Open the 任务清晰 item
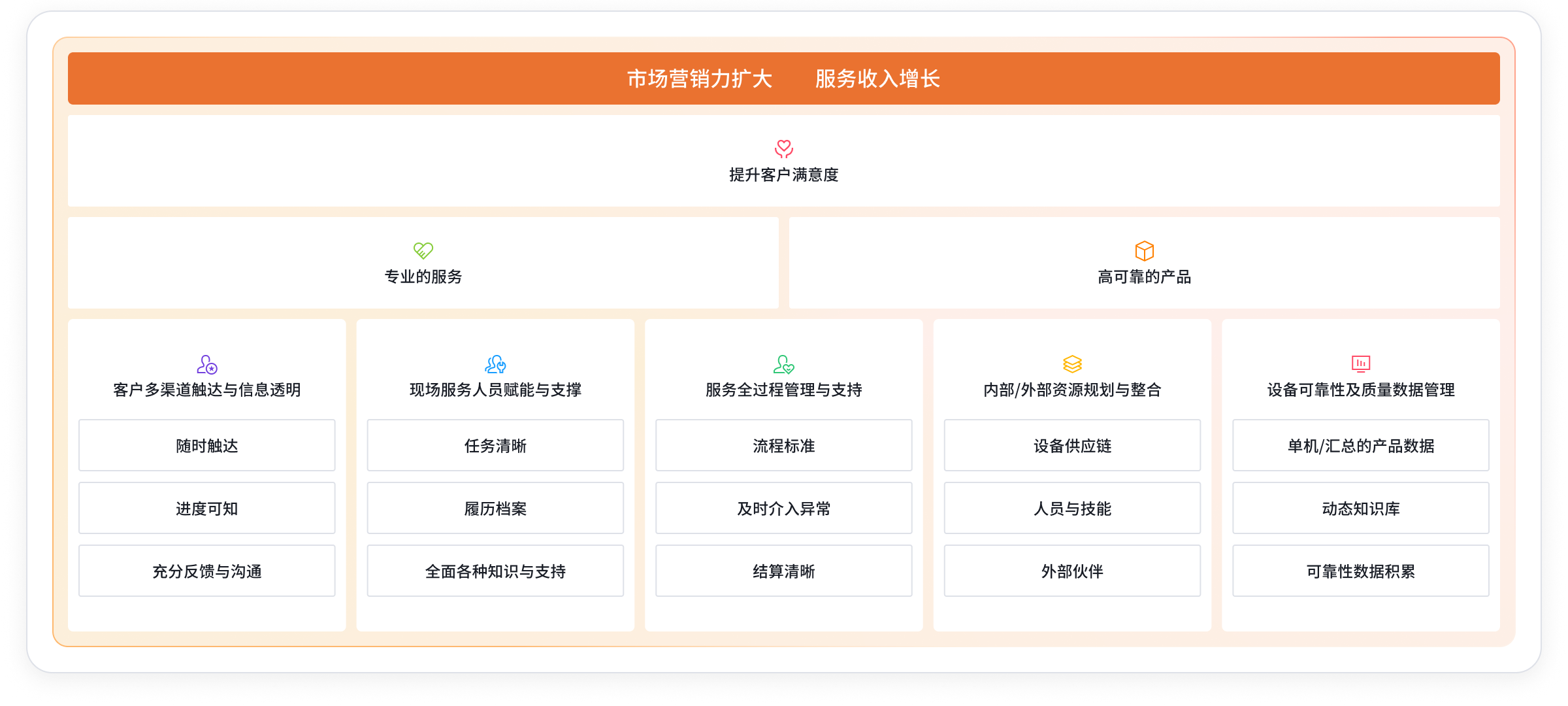 (495, 445)
